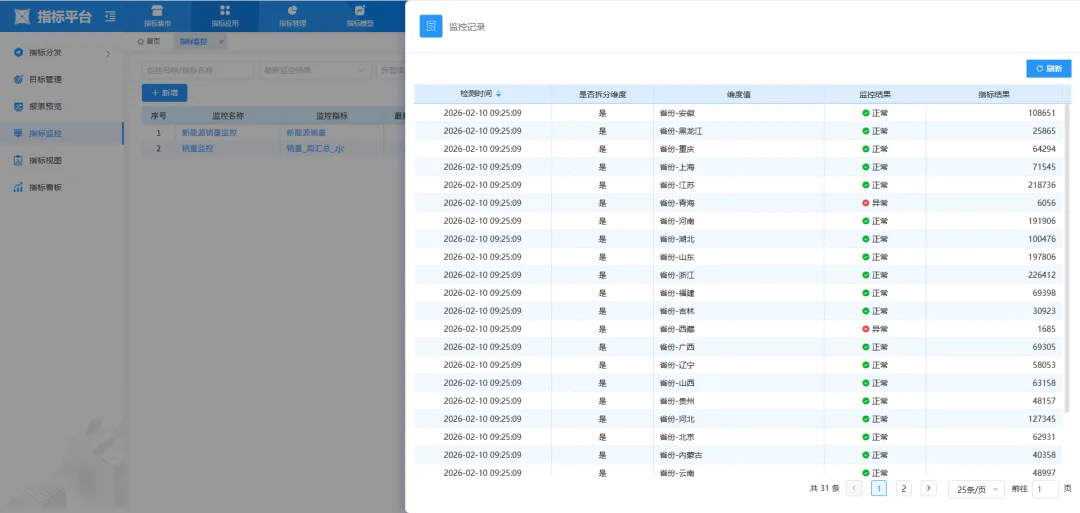Open 指标集市 in top navigation
The height and width of the screenshot is (513, 1080).
pos(157,15)
